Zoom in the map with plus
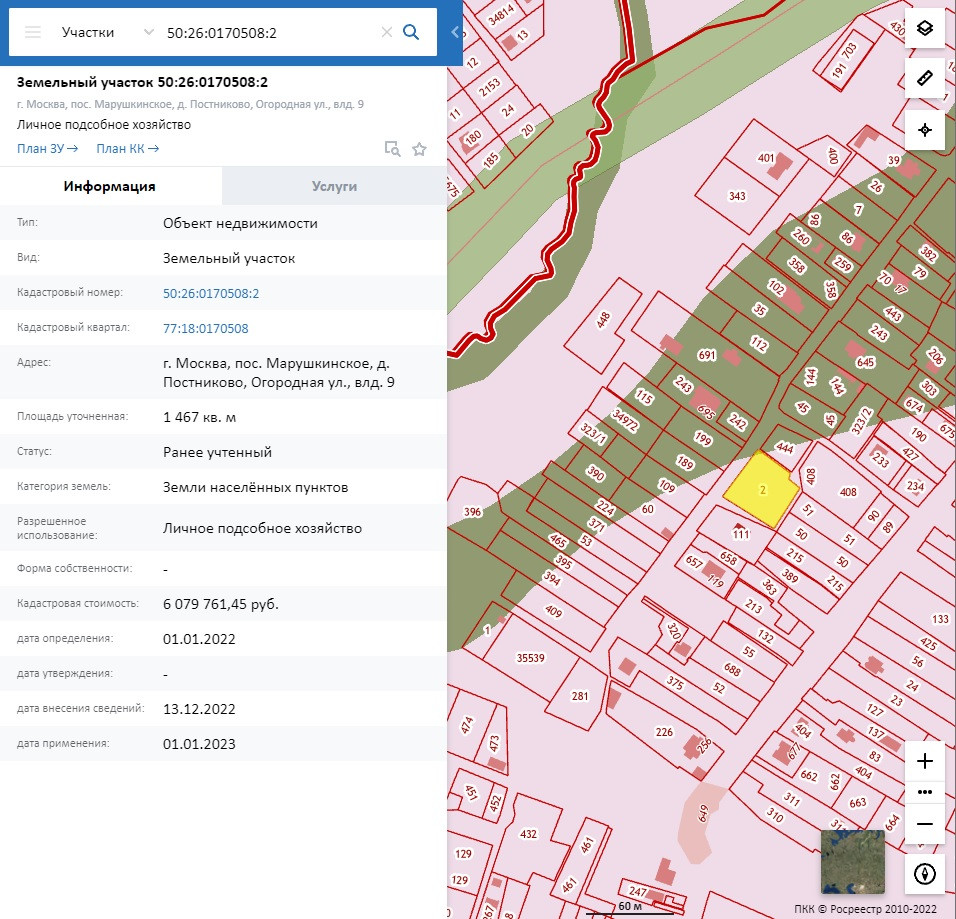The height and width of the screenshot is (919, 956). click(925, 761)
